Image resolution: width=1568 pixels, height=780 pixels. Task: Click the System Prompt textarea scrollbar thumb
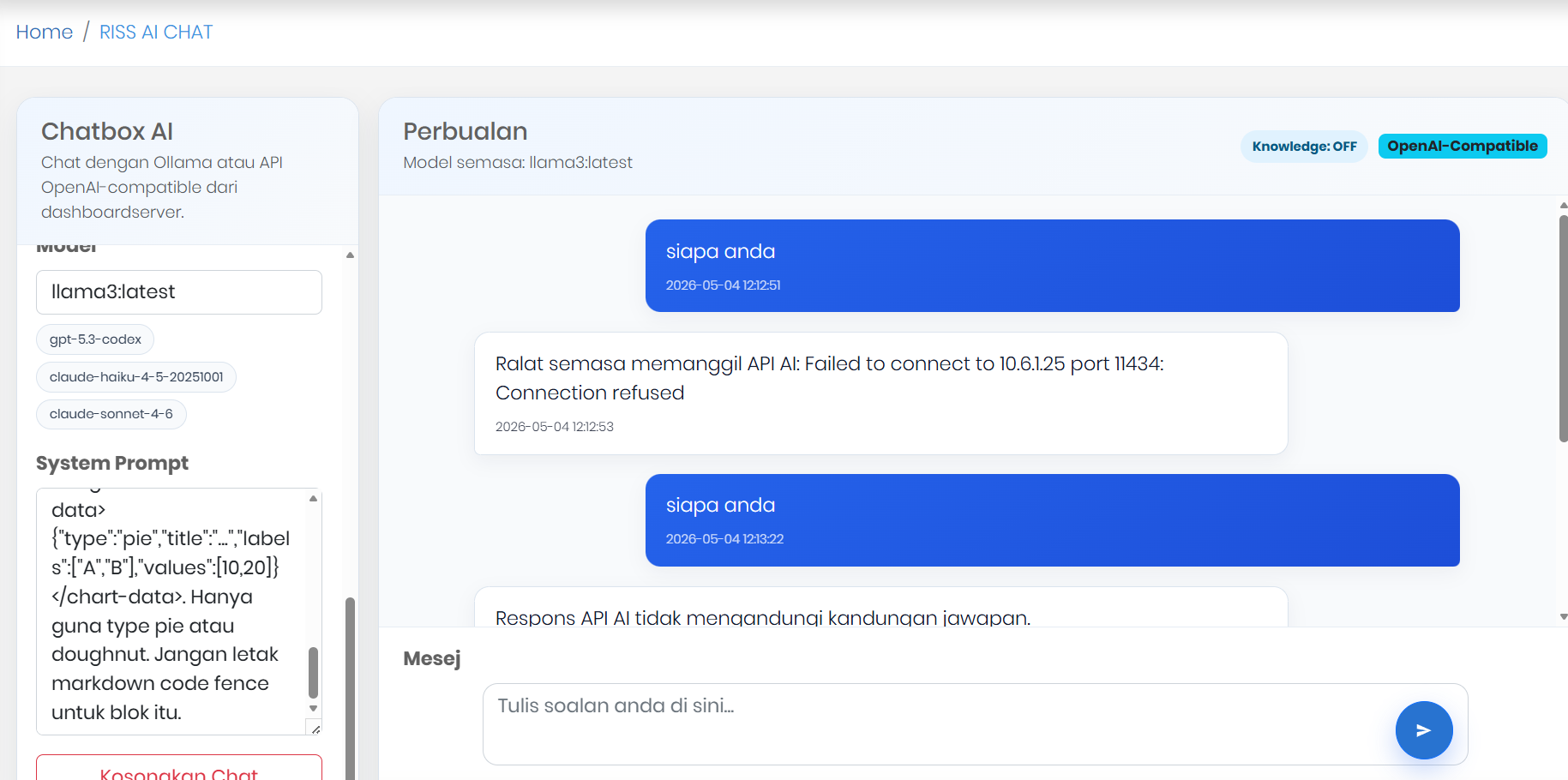313,672
